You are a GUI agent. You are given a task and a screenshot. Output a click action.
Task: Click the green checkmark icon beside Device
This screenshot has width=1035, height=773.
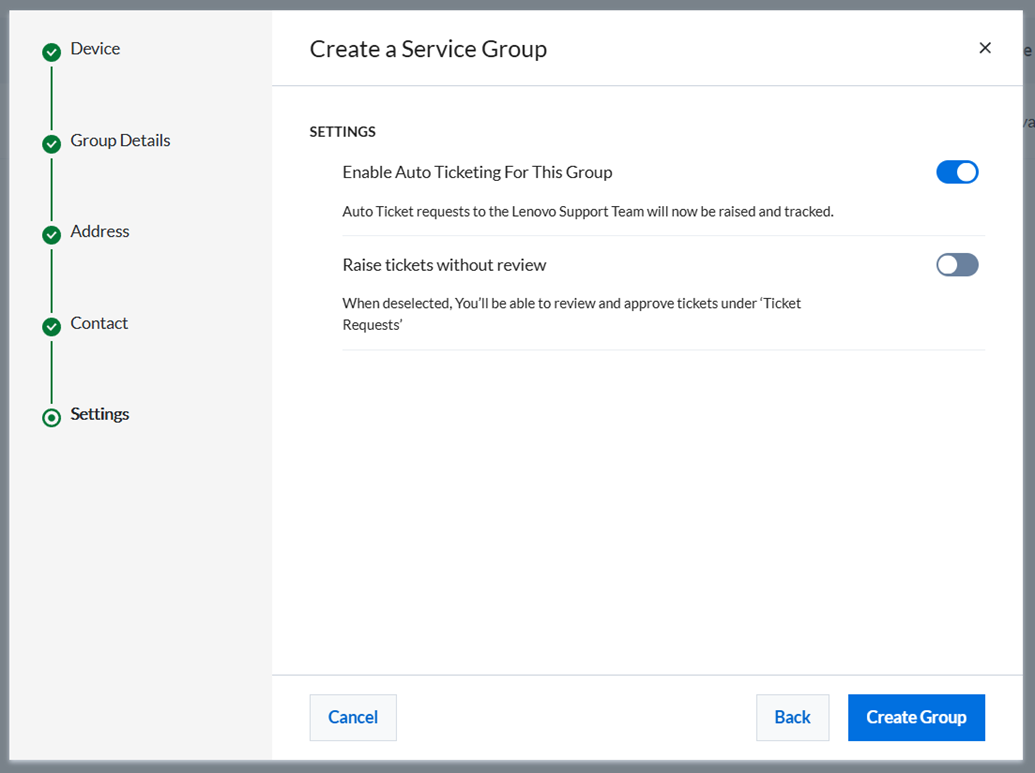click(52, 52)
